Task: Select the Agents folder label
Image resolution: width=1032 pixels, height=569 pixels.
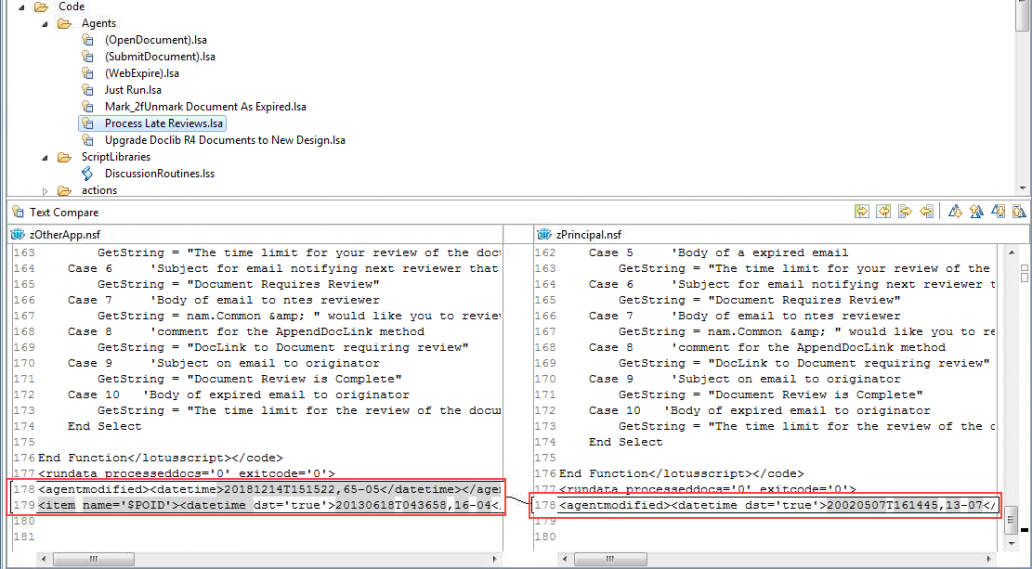Action: (99, 23)
